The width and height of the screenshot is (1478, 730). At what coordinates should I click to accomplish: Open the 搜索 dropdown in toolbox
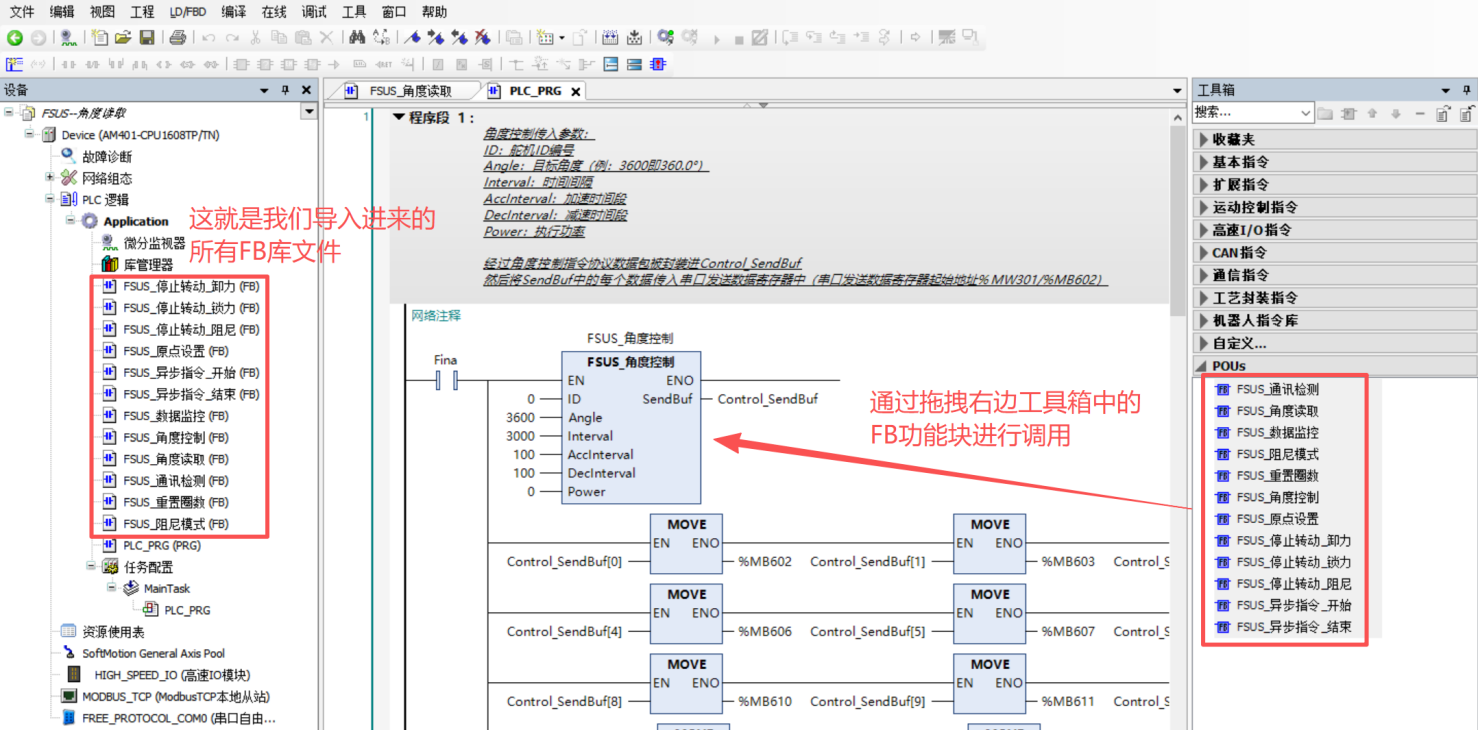coord(1305,113)
